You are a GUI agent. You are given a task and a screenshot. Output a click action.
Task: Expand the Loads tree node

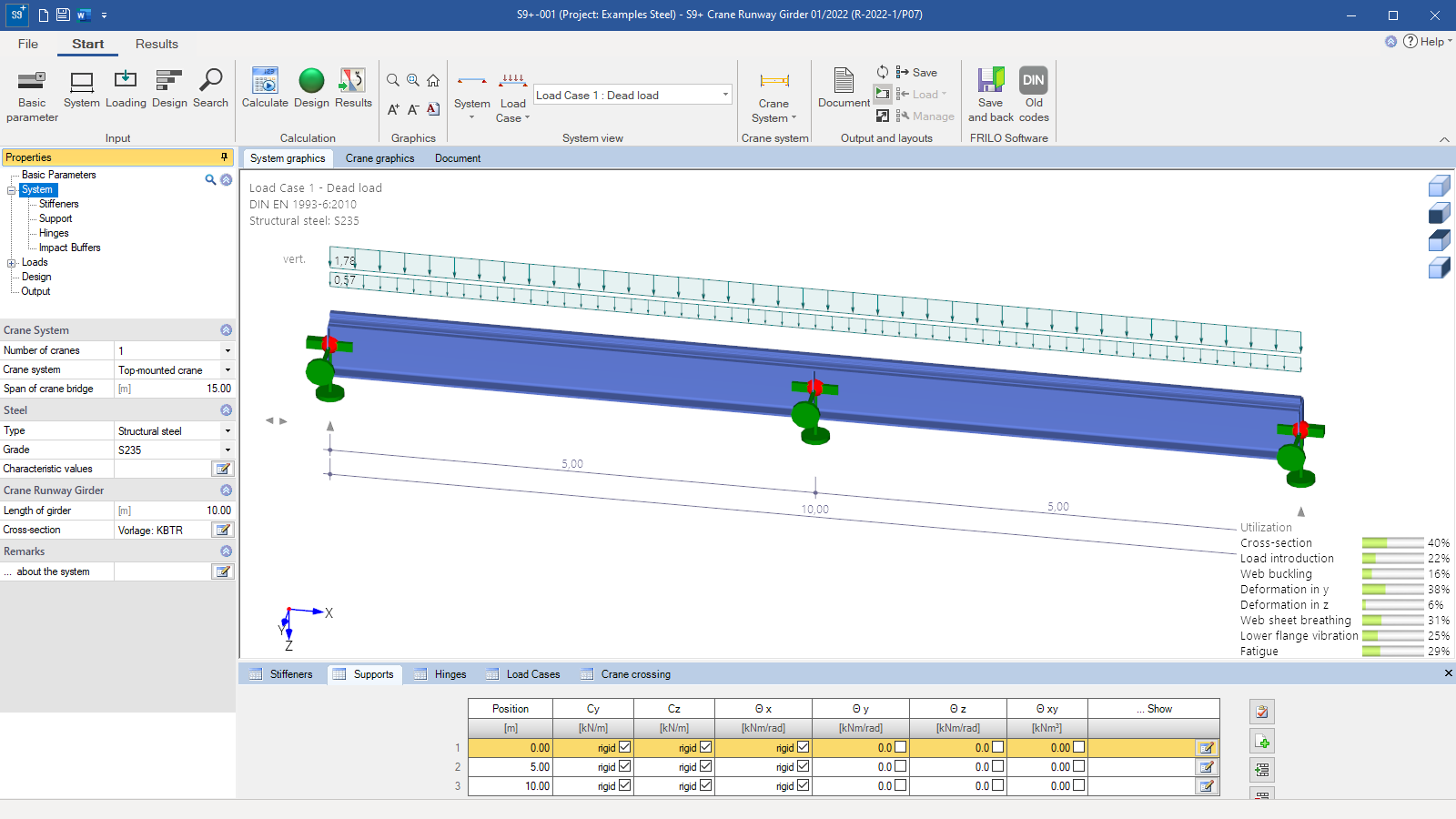[12, 263]
